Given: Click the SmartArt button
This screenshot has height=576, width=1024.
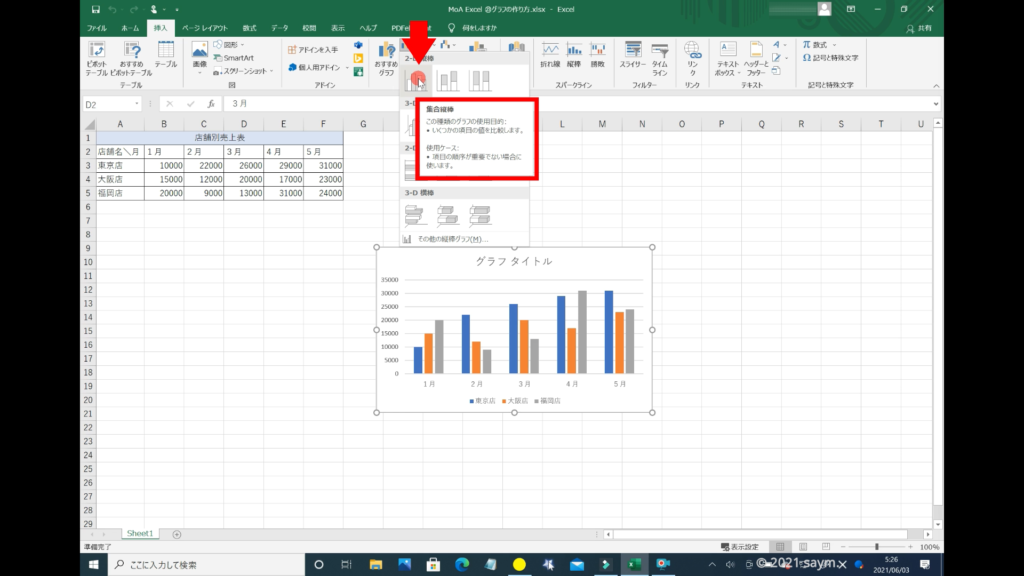Looking at the screenshot, I should click(x=237, y=58).
